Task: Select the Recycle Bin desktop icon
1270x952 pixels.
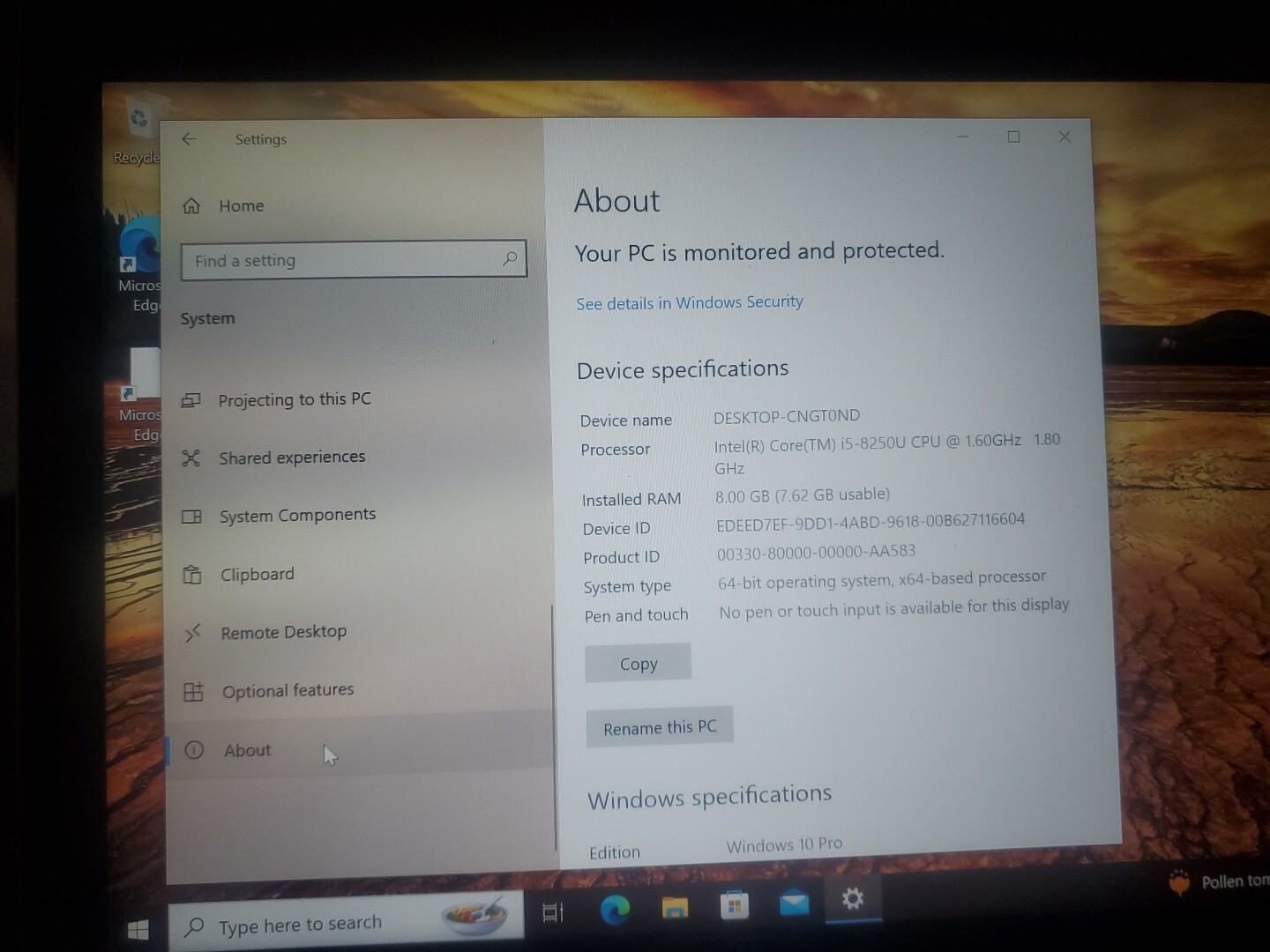Action: (x=138, y=129)
